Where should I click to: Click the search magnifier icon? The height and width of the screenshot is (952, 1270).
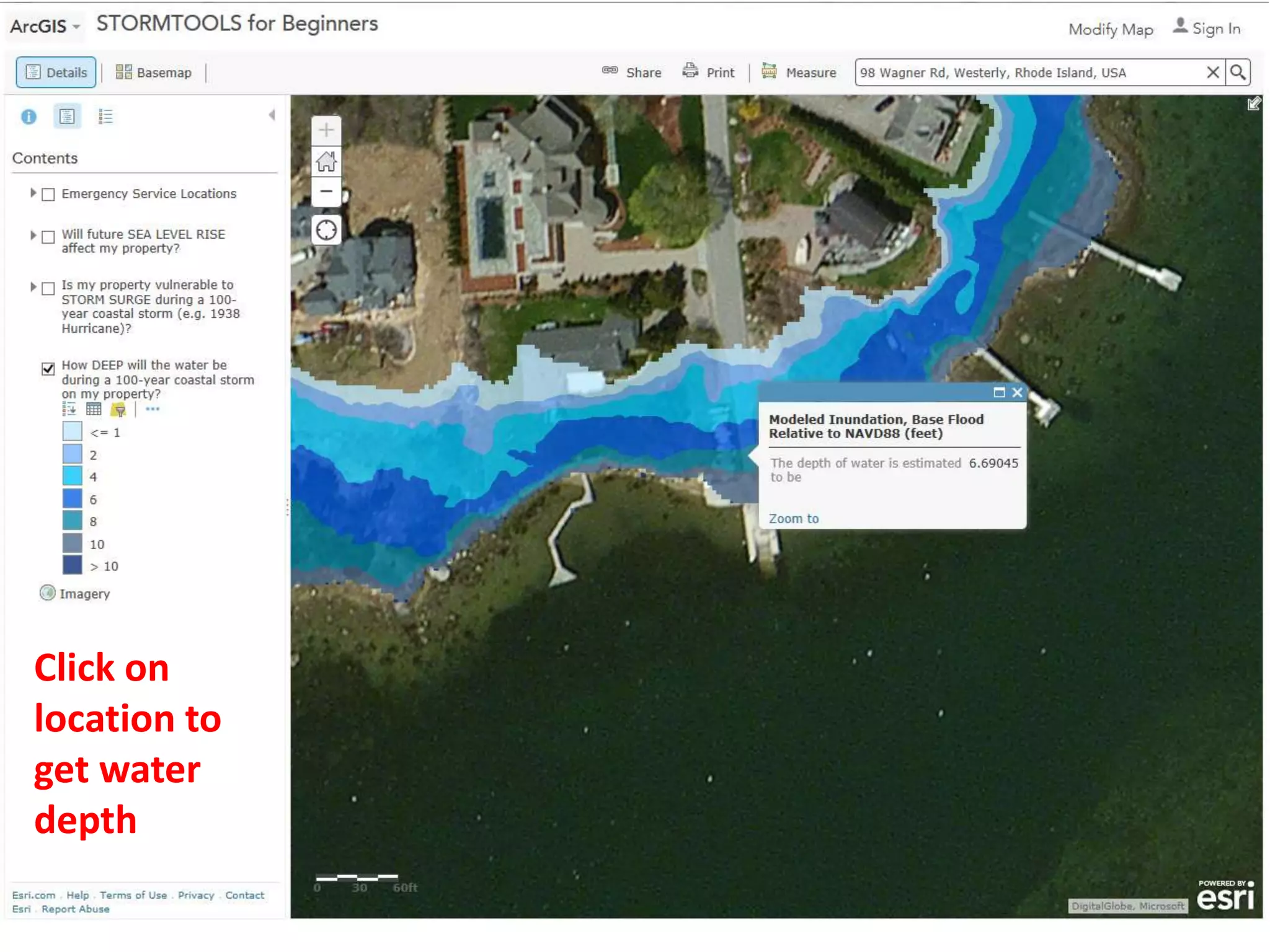(x=1238, y=73)
